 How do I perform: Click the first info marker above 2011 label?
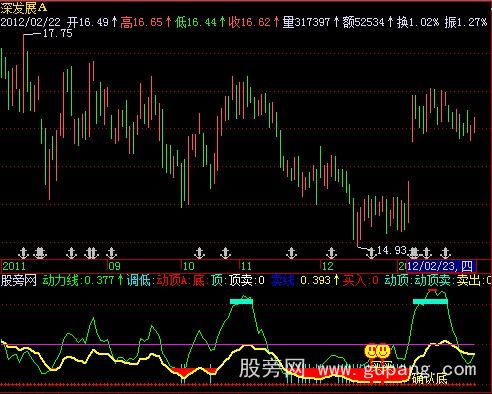pyautogui.click(x=23, y=253)
